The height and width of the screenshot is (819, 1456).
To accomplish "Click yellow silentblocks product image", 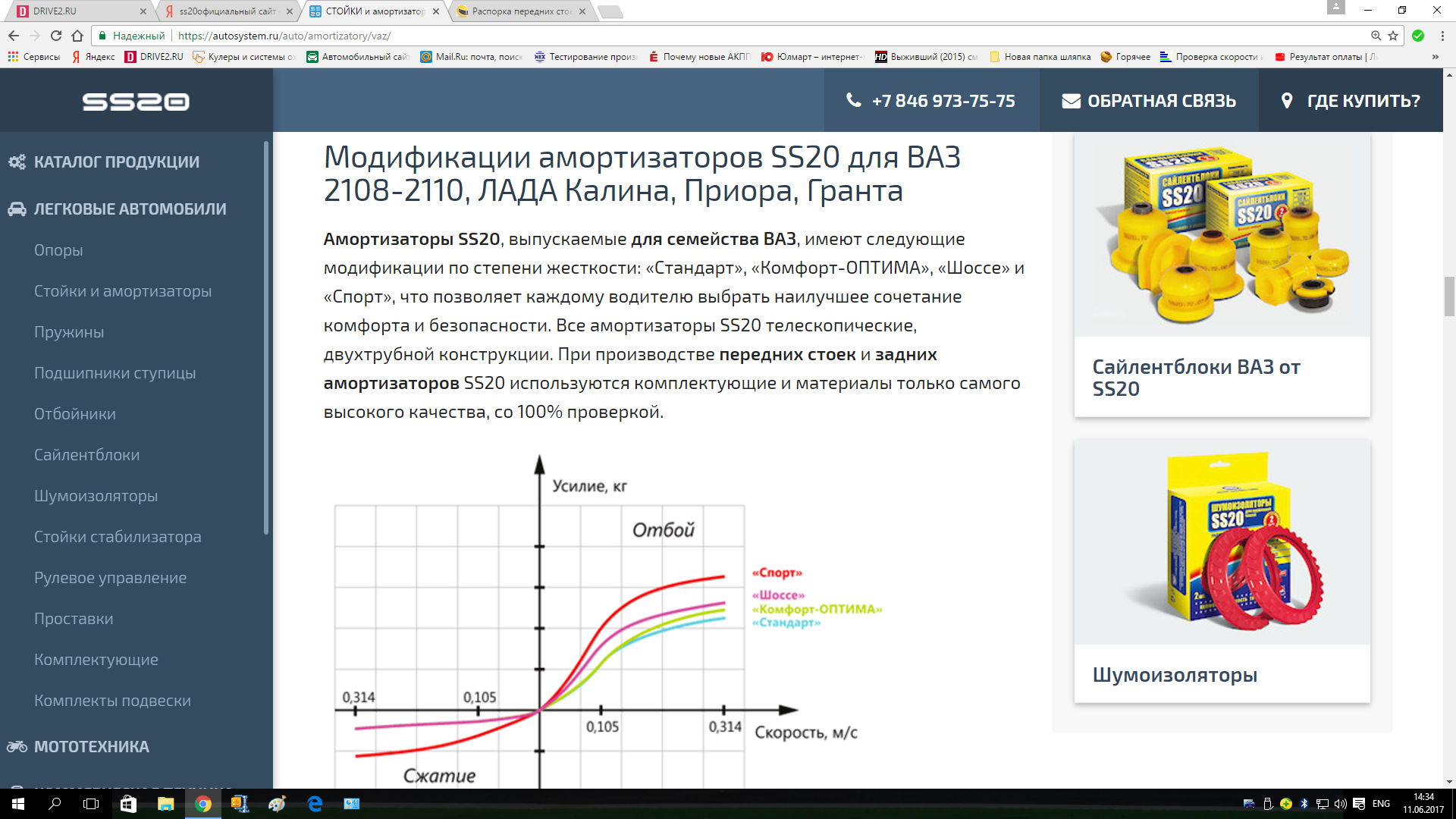I will 1222,235.
